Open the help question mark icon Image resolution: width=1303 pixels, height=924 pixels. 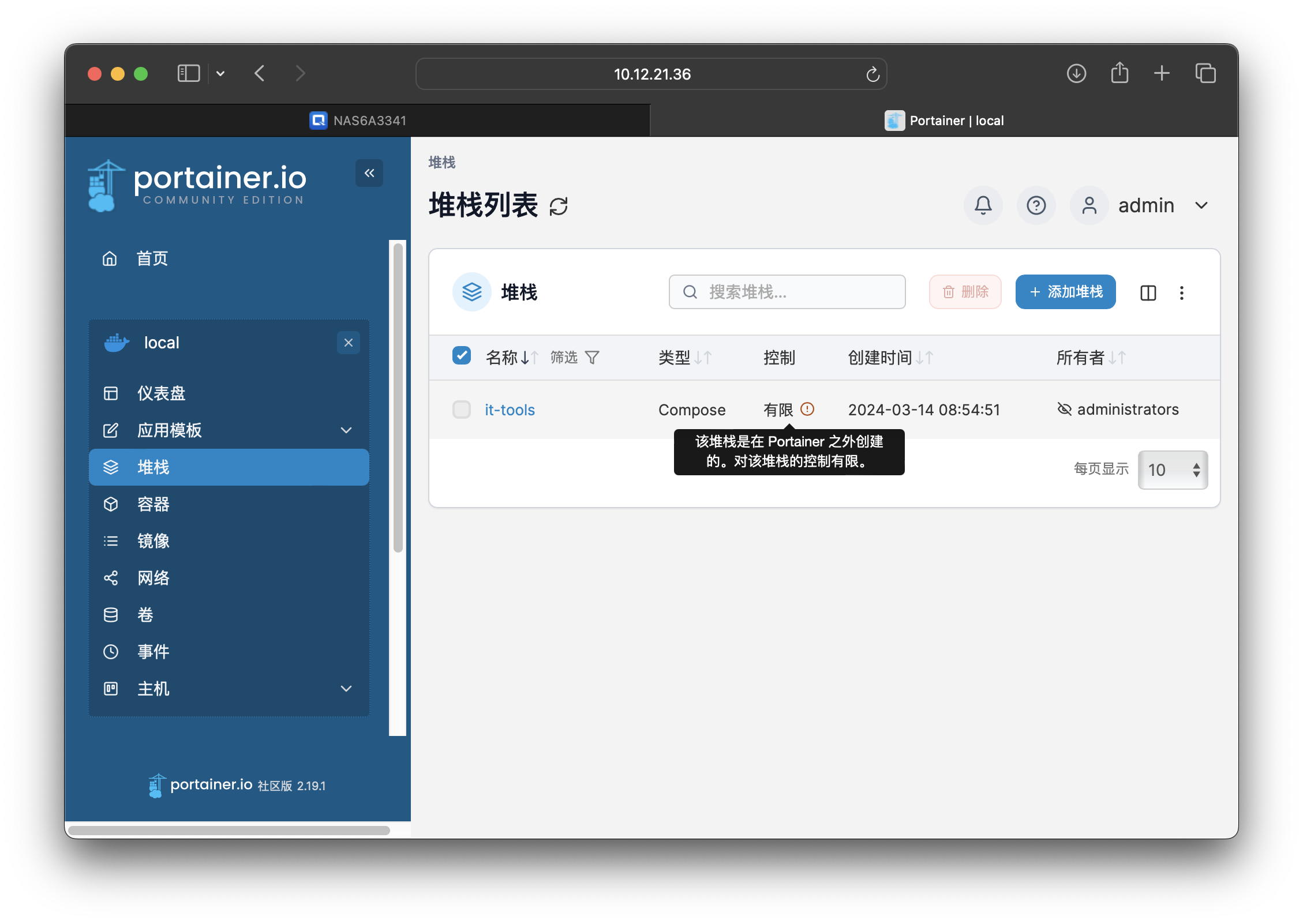(1036, 205)
